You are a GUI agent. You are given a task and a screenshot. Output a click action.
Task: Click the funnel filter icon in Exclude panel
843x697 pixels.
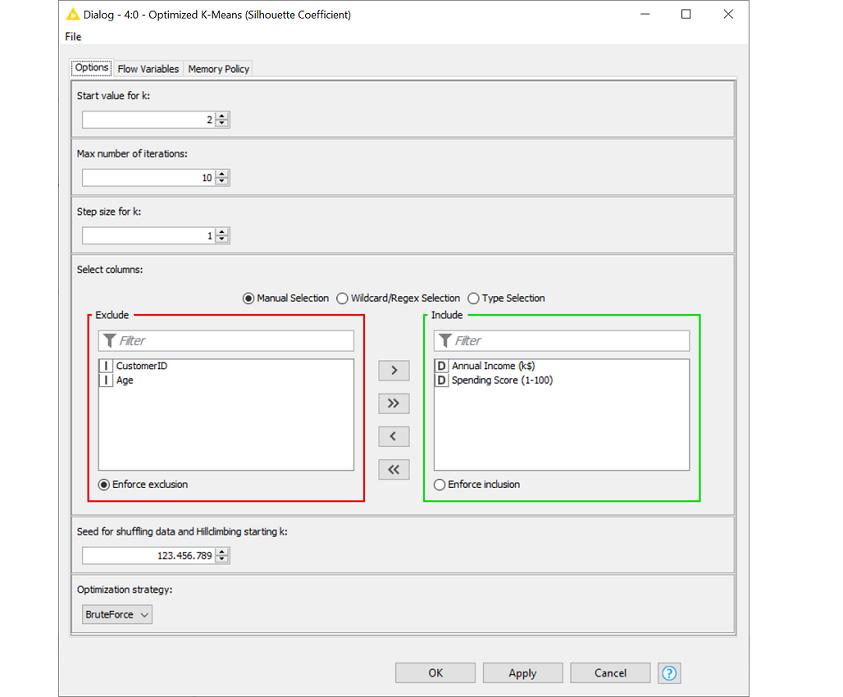(110, 340)
